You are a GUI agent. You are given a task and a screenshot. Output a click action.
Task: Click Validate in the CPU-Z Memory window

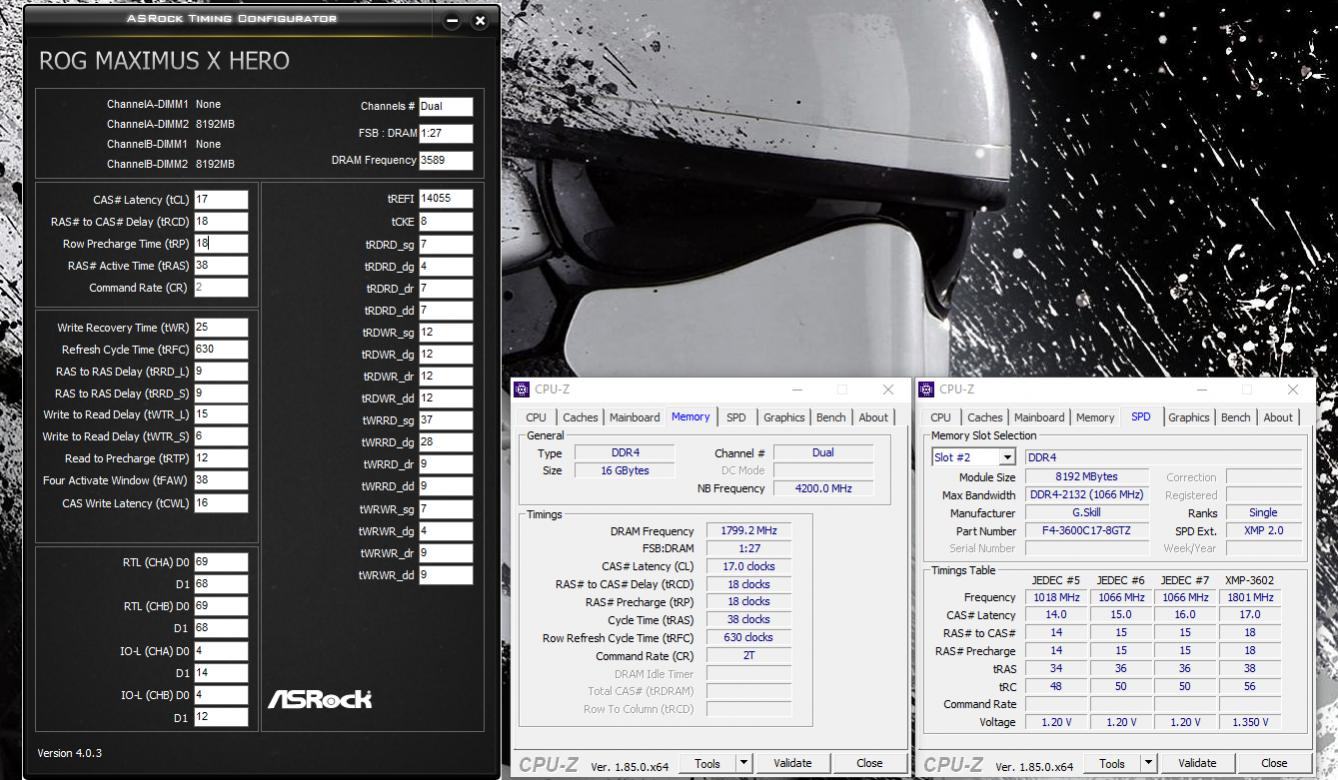tap(792, 763)
